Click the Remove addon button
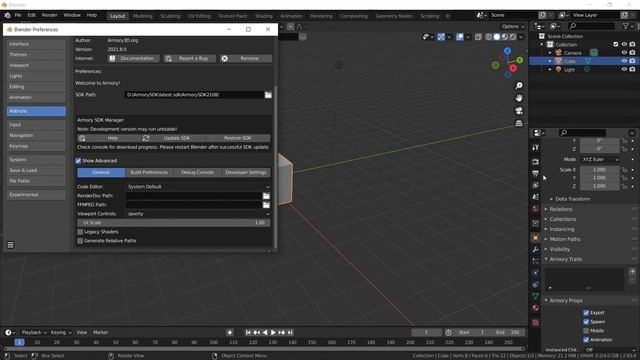The height and width of the screenshot is (360, 640). tap(246, 58)
